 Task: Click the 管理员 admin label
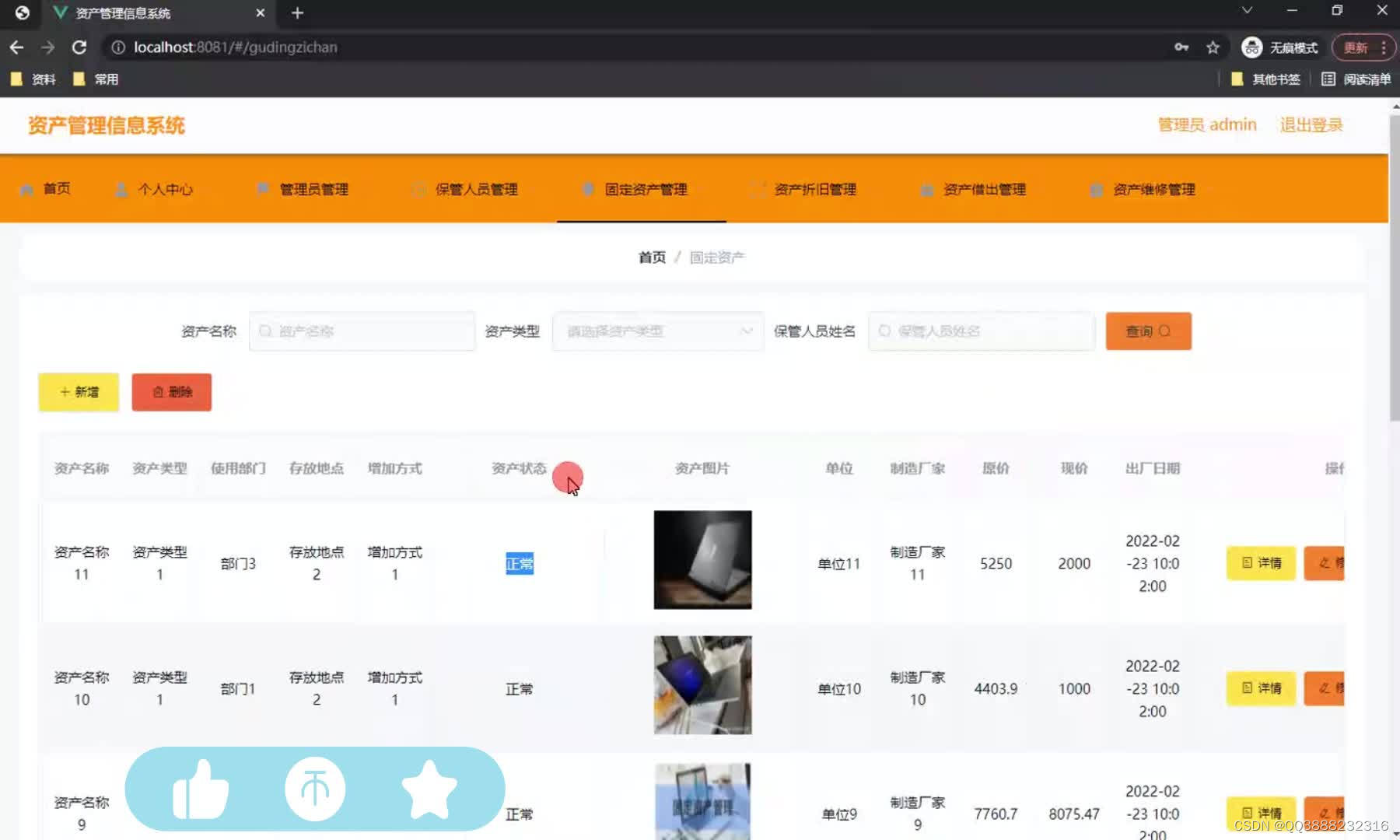(1207, 125)
